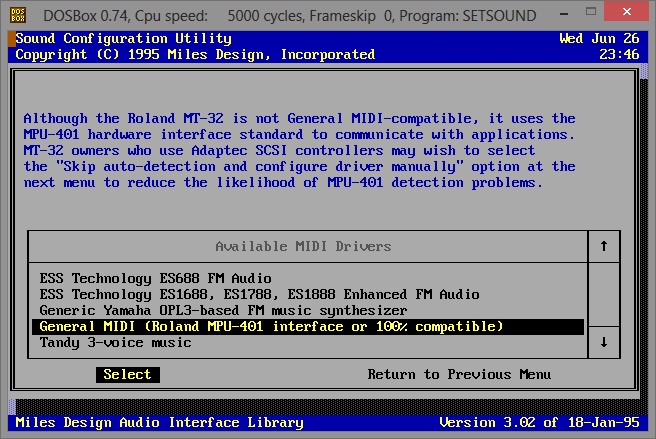The height and width of the screenshot is (439, 656).
Task: Maximize the DOSBox window
Action: click(591, 12)
